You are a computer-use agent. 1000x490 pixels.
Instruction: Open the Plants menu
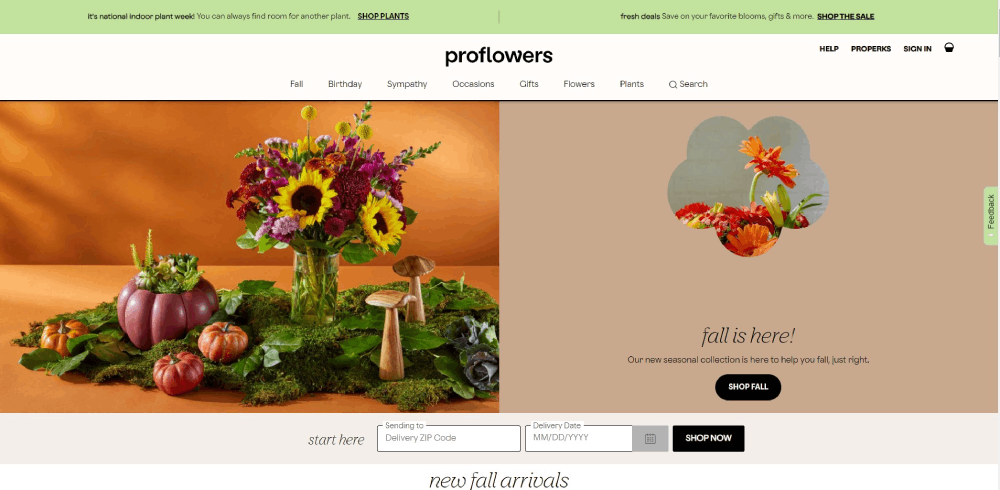631,84
